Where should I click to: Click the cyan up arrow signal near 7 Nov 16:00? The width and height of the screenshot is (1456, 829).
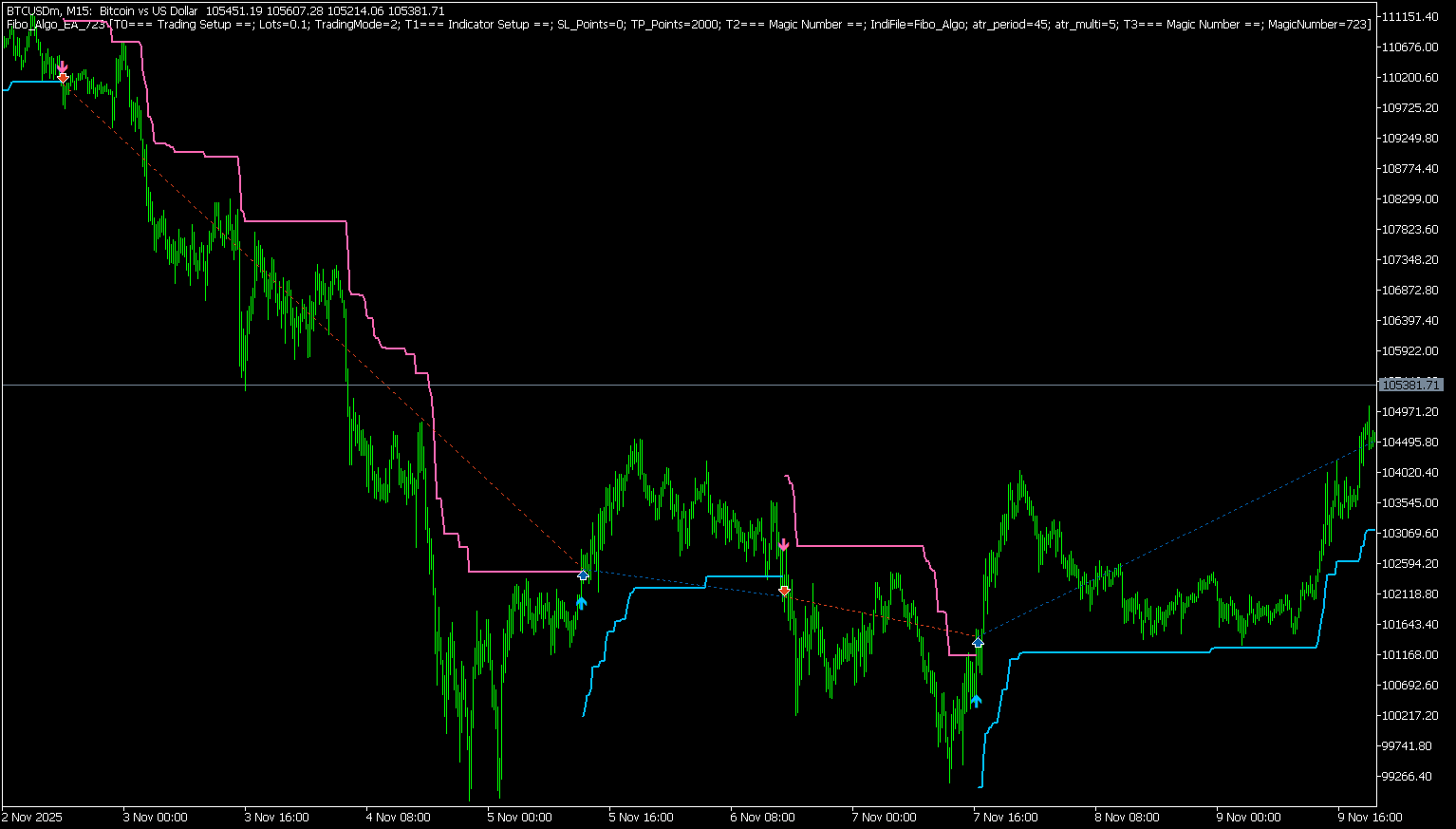click(x=976, y=701)
